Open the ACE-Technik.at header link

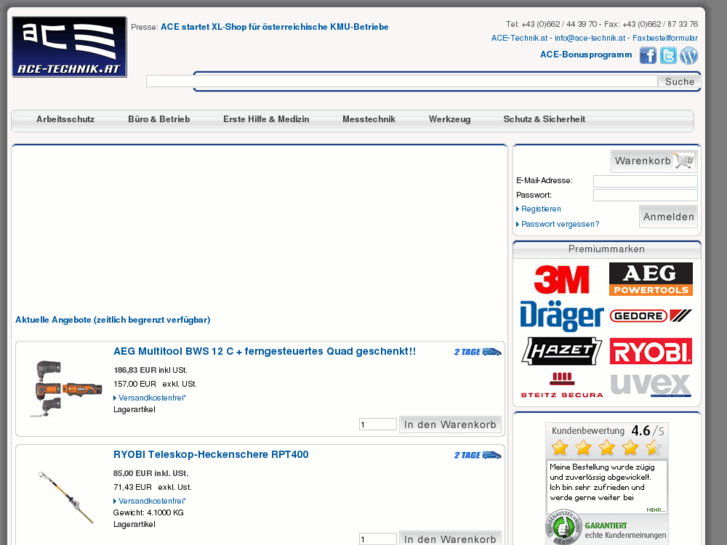(519, 38)
